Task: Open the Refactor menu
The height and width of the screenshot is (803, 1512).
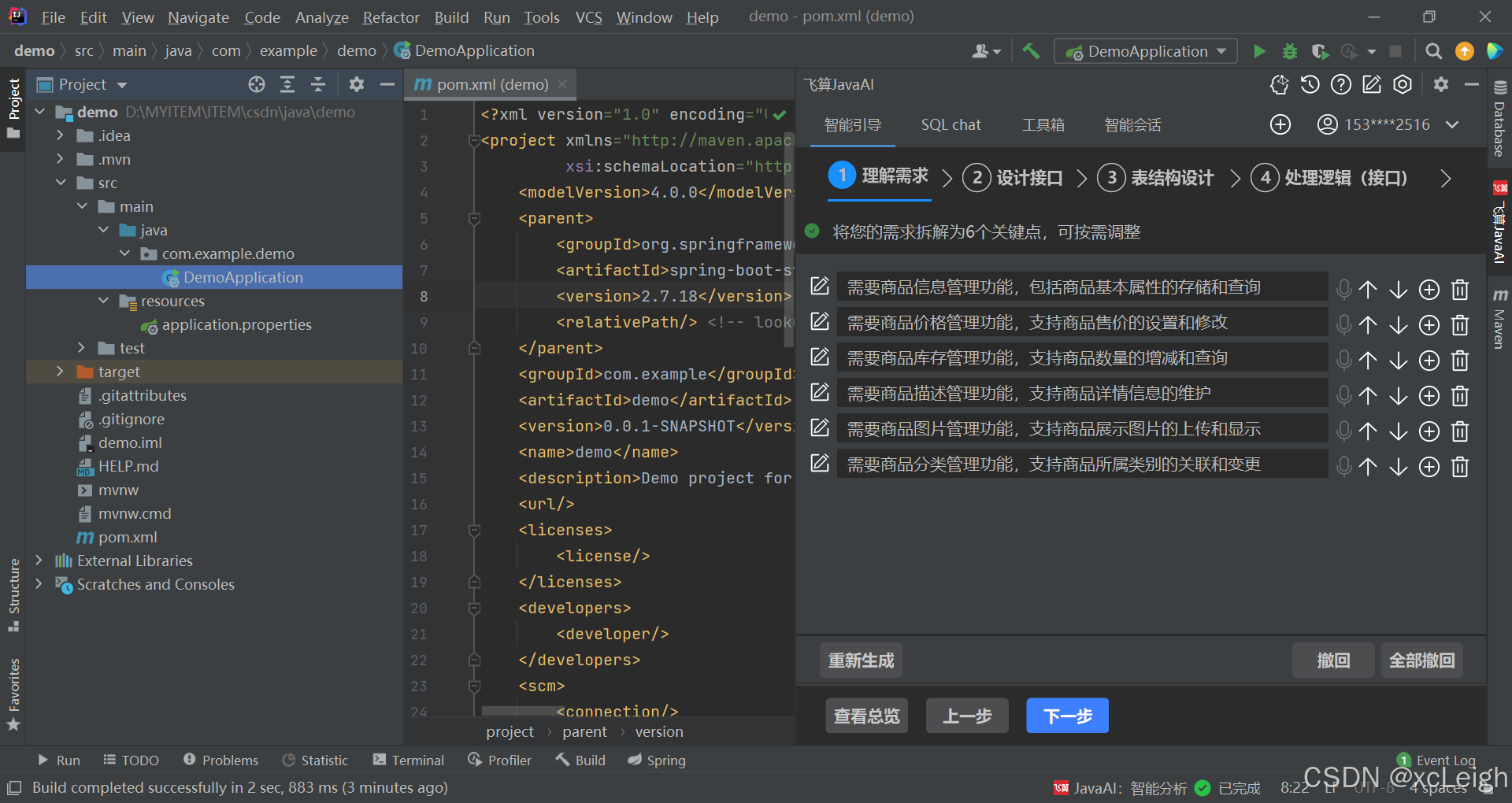Action: point(391,17)
